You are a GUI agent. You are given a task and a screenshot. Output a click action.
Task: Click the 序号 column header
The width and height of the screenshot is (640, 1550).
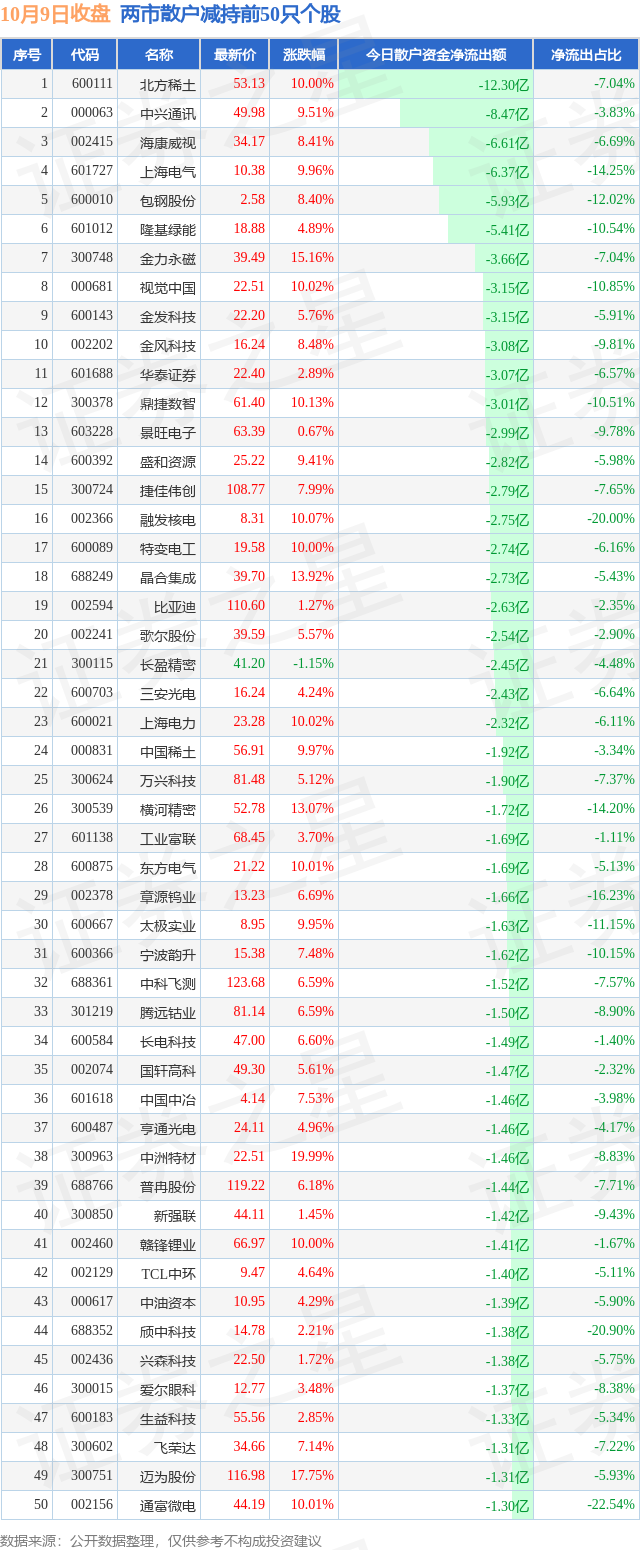tap(26, 55)
